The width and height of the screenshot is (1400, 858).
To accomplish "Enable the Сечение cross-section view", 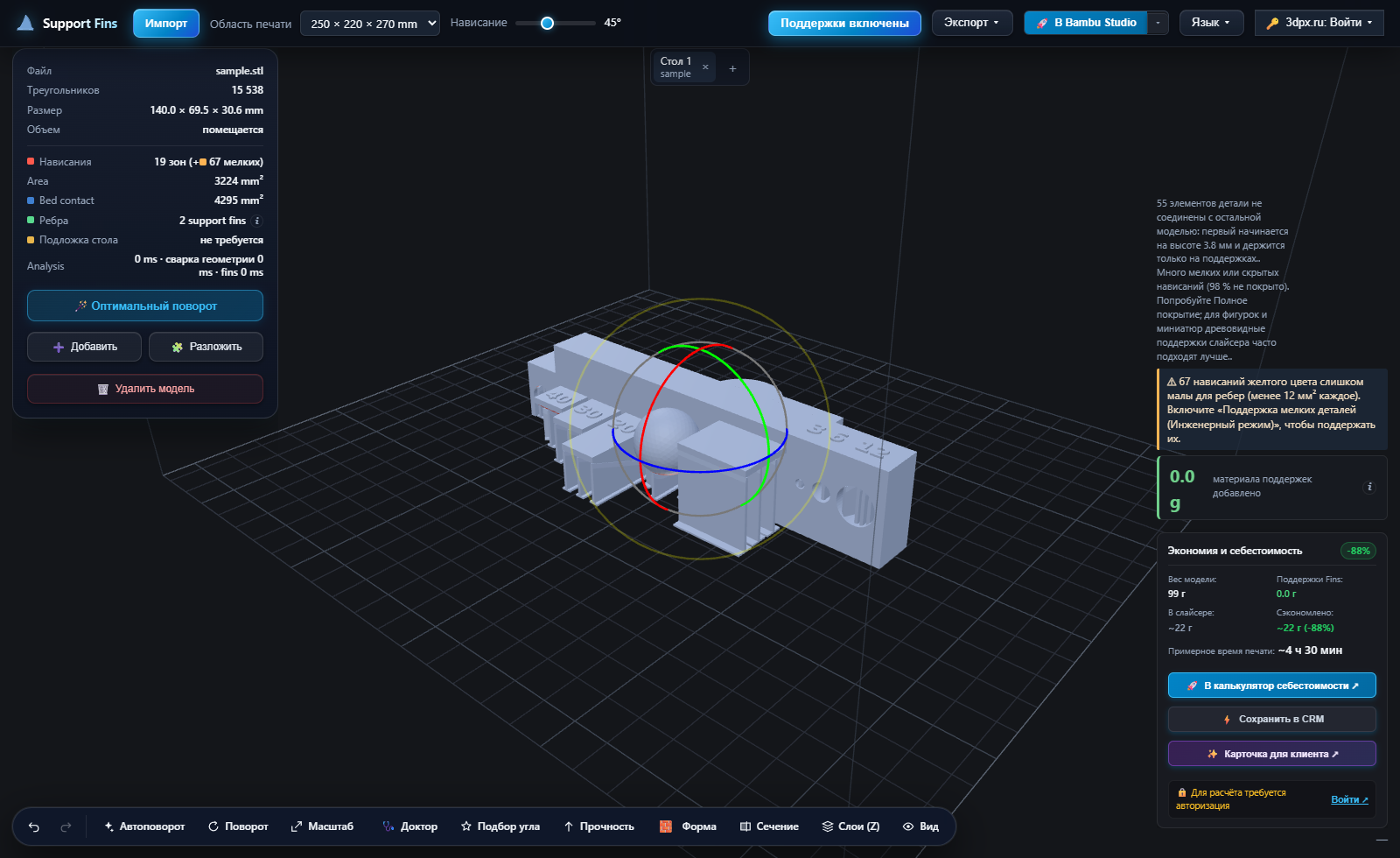I will (769, 826).
